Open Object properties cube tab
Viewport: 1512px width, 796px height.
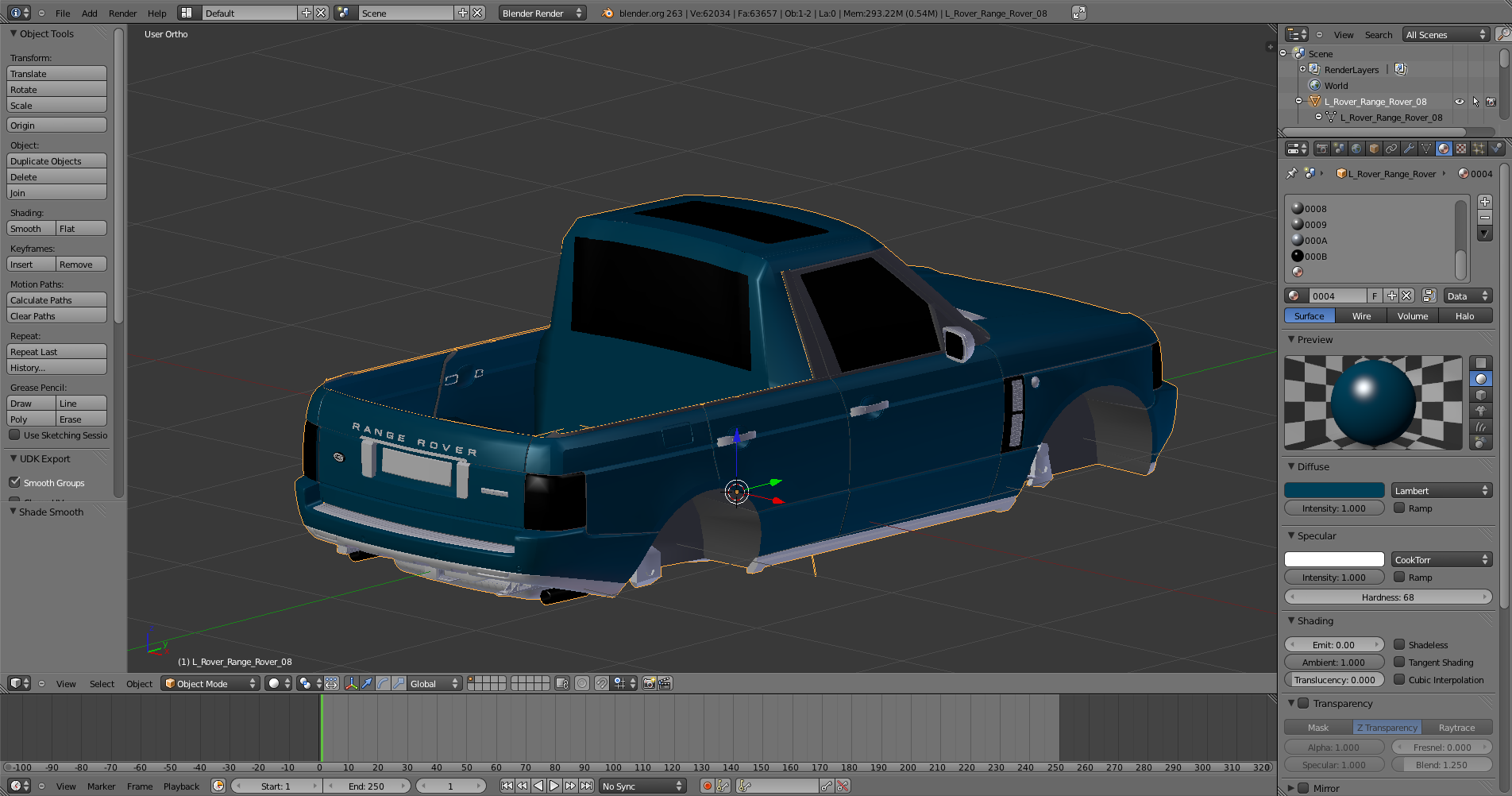(x=1374, y=149)
